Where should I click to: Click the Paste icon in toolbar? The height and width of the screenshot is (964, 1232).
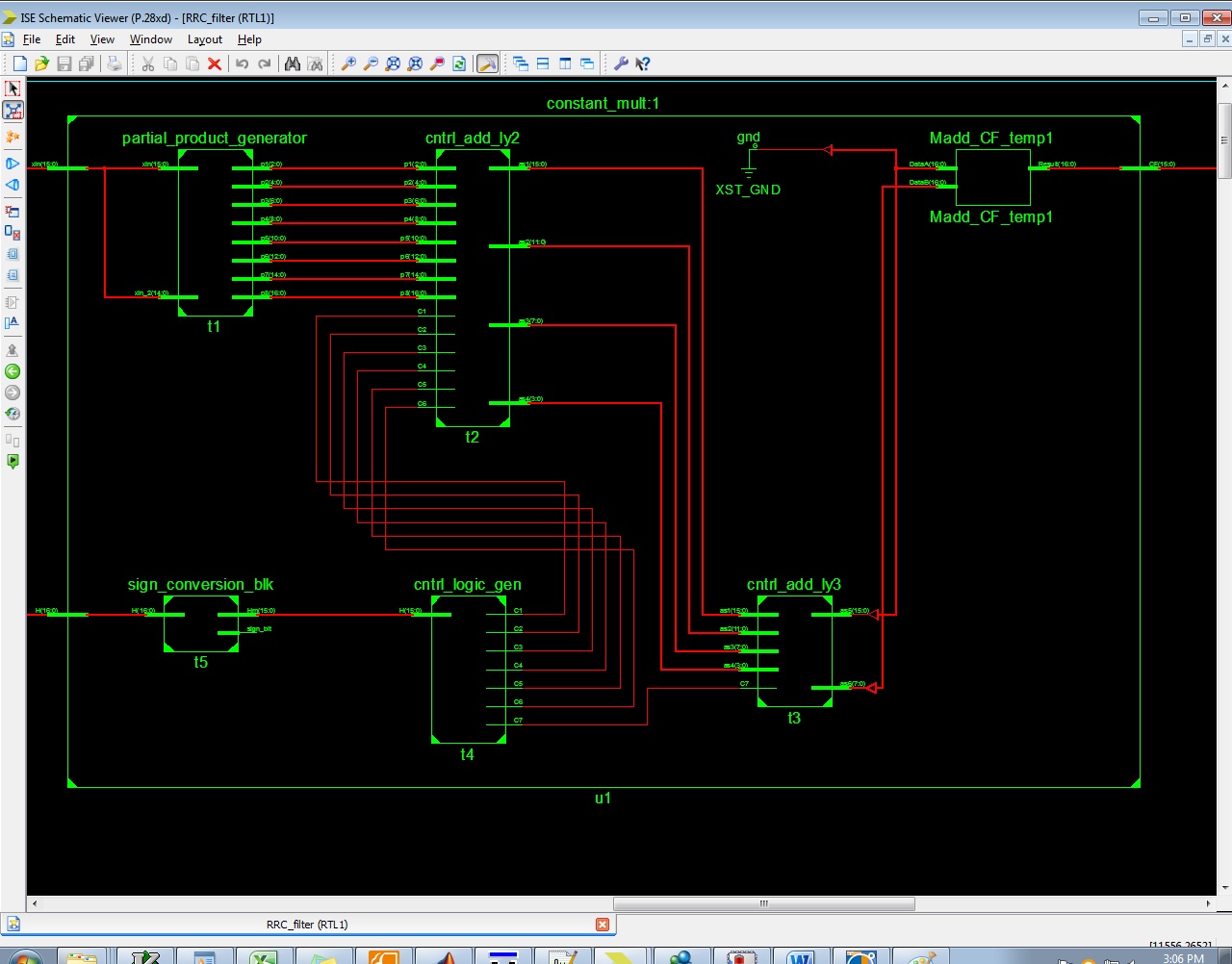192,63
